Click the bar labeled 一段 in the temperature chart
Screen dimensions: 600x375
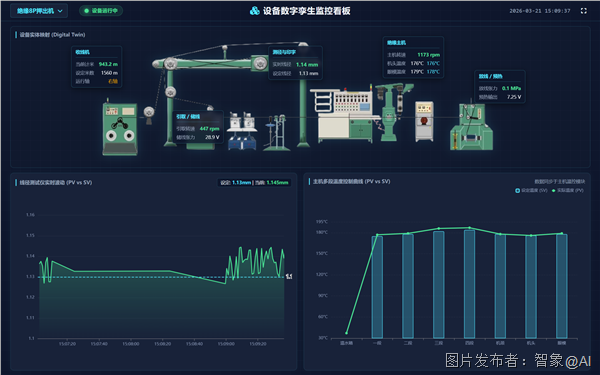point(377,287)
